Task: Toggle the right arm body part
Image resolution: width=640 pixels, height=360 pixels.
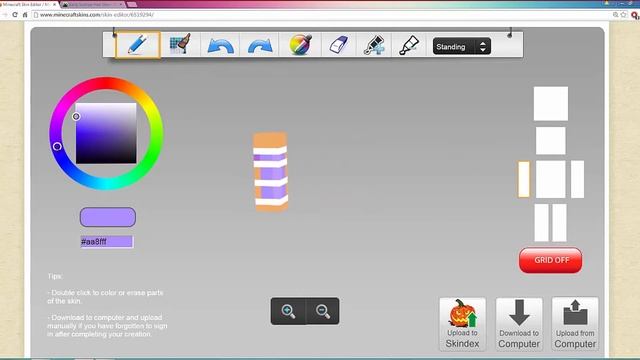Action: 578,179
